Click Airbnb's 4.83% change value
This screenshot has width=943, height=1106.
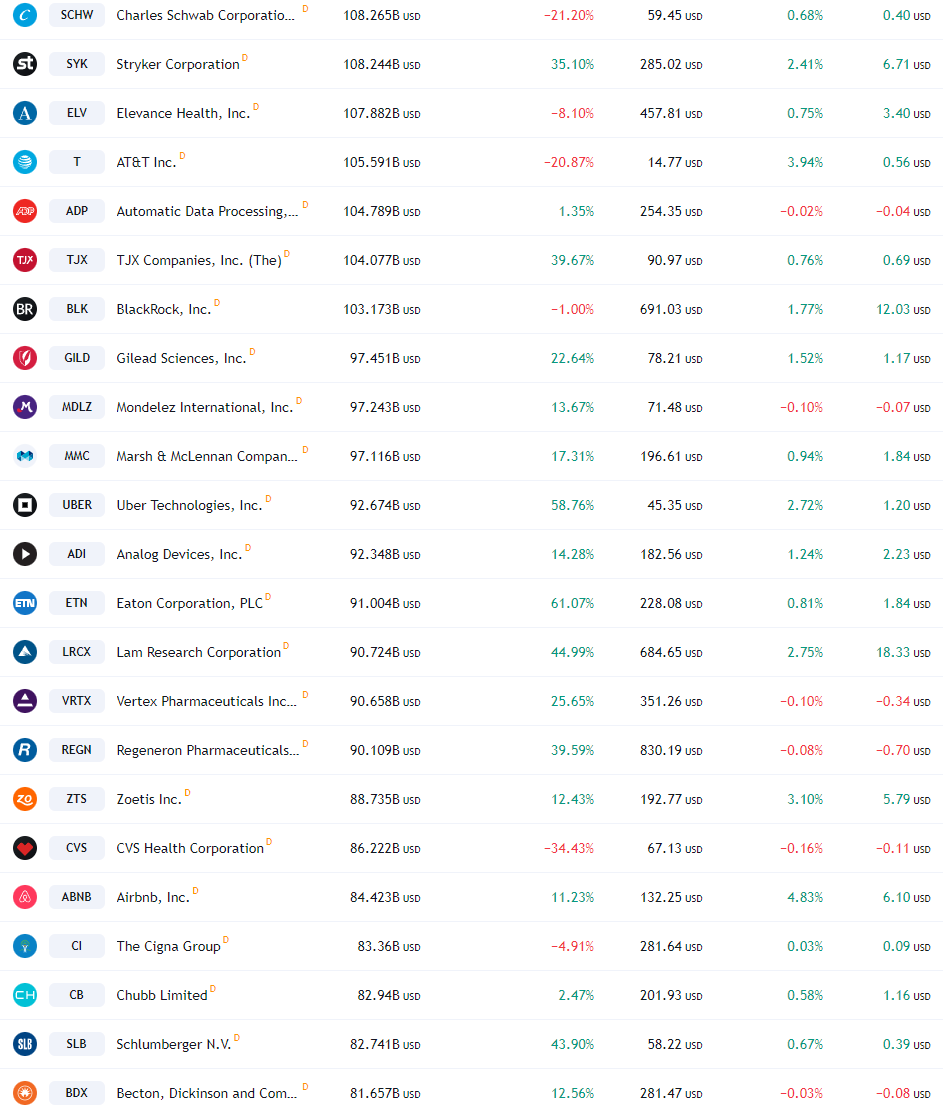[x=805, y=898]
